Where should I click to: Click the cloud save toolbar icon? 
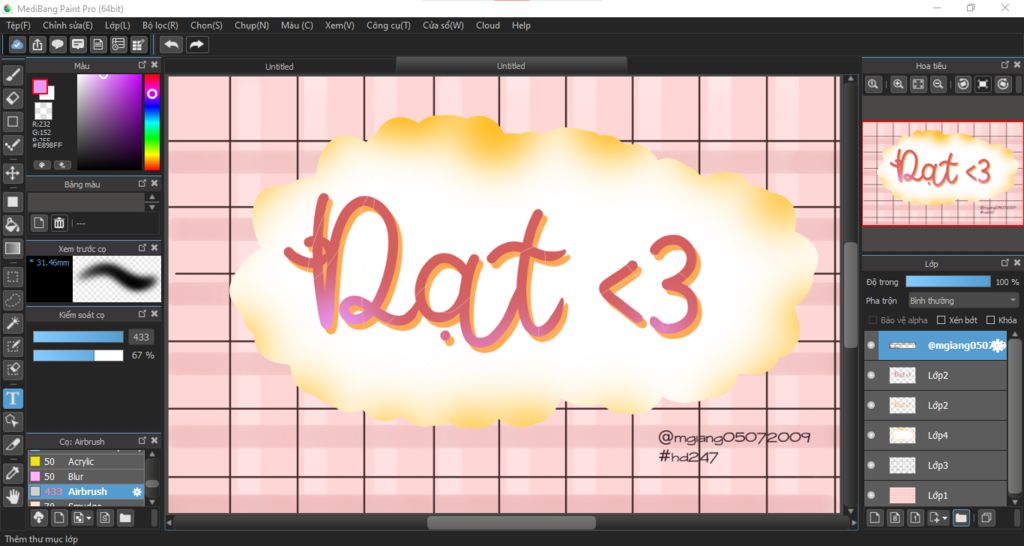[18, 44]
